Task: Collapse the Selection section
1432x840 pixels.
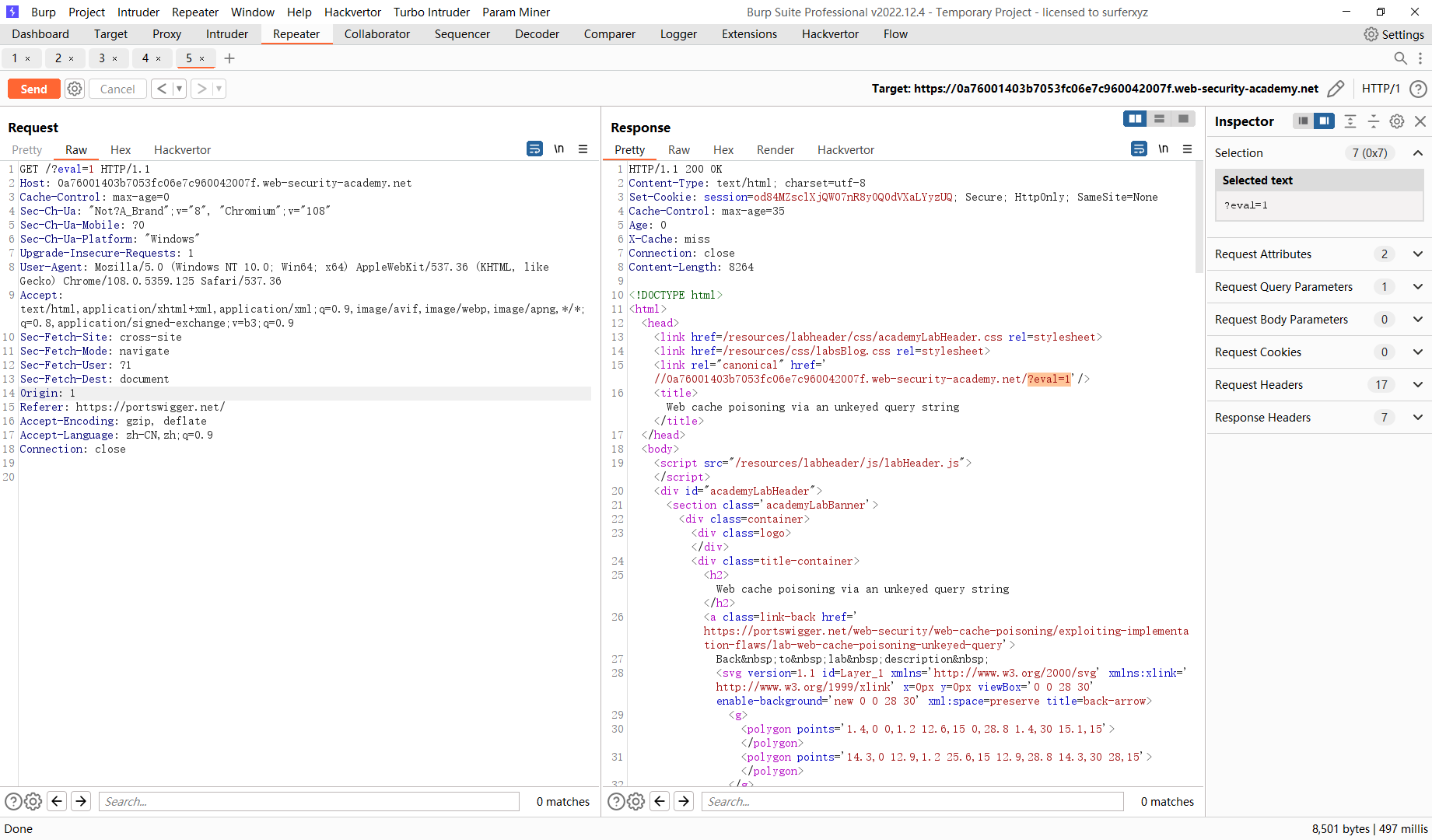Action: (x=1418, y=153)
